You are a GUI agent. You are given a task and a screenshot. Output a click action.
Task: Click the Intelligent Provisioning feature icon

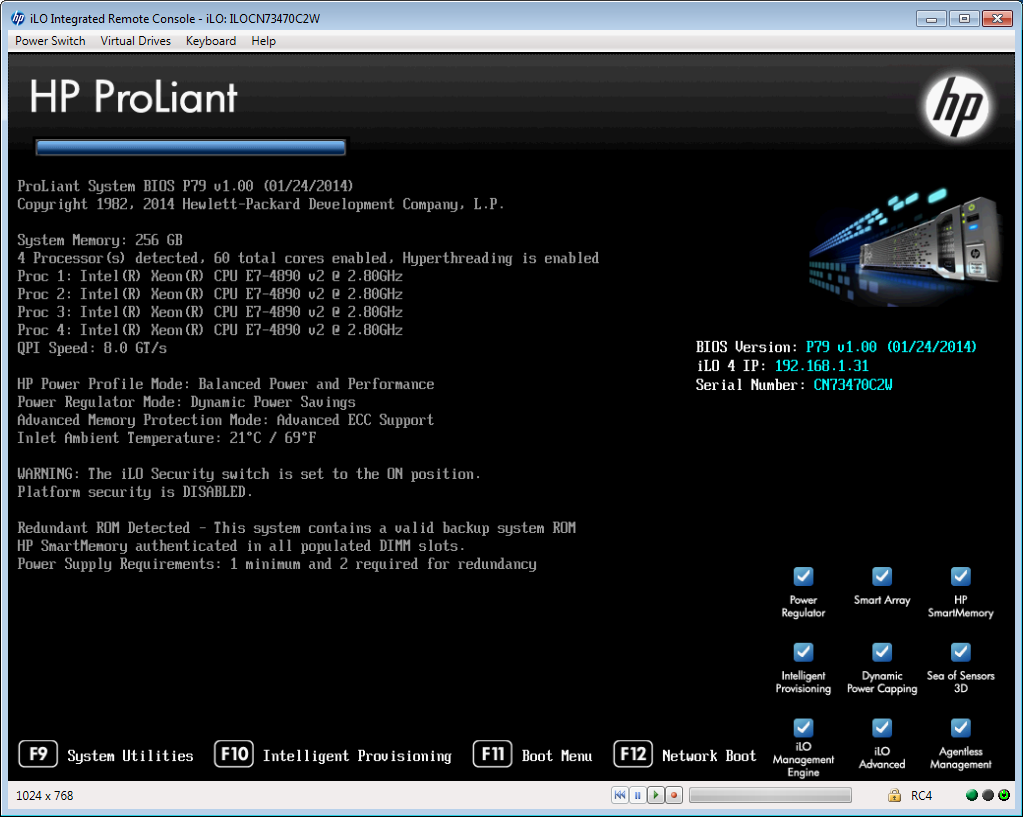pyautogui.click(x=803, y=651)
